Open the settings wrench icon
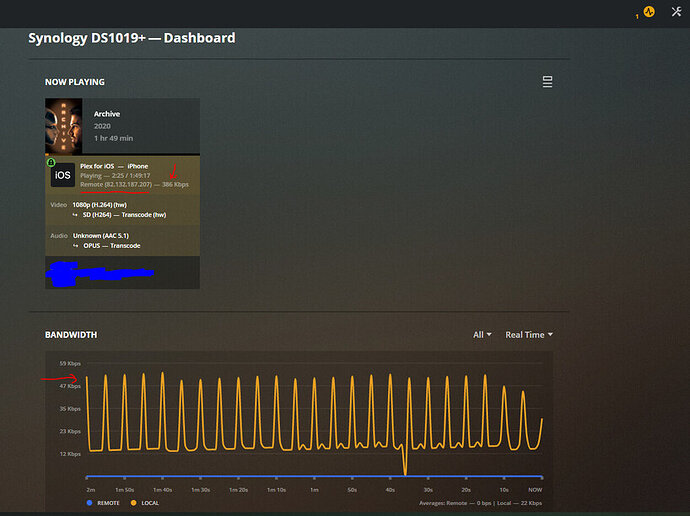The image size is (690, 516). (x=676, y=12)
